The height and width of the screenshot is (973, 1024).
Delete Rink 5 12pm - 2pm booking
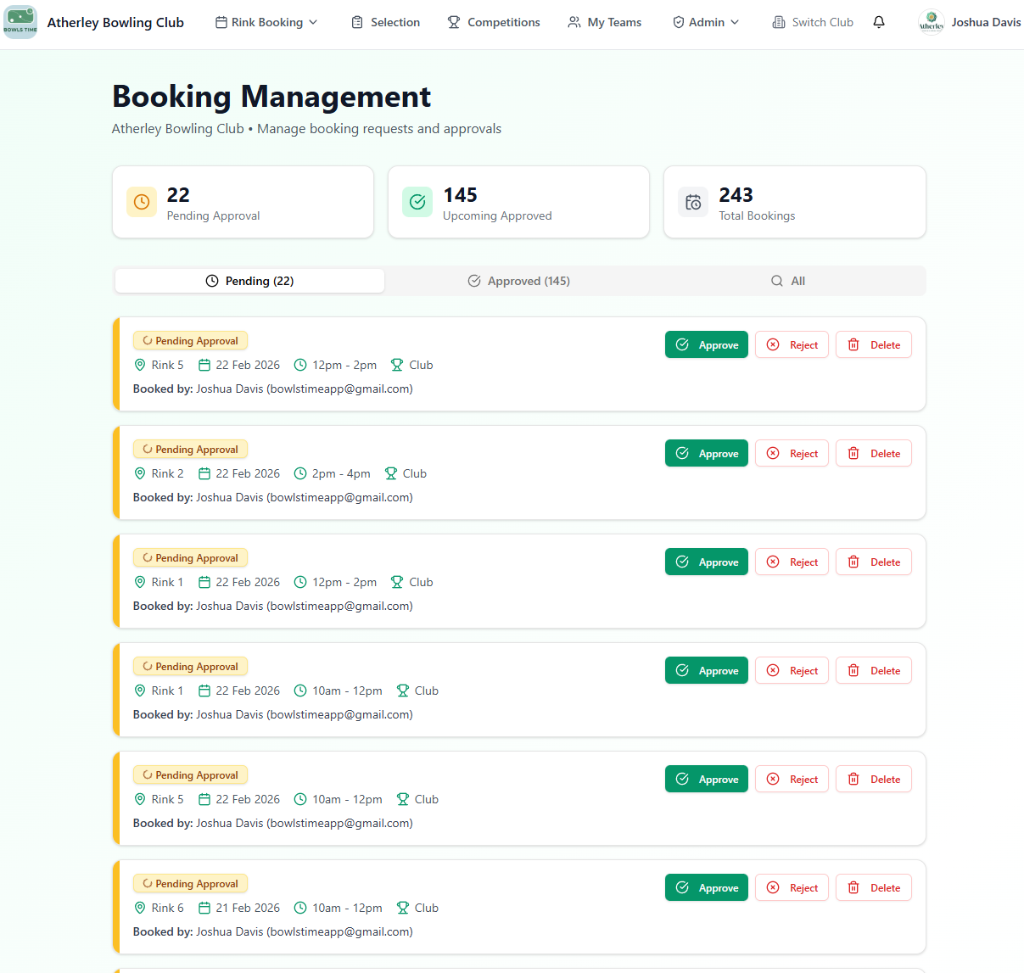[x=874, y=345]
